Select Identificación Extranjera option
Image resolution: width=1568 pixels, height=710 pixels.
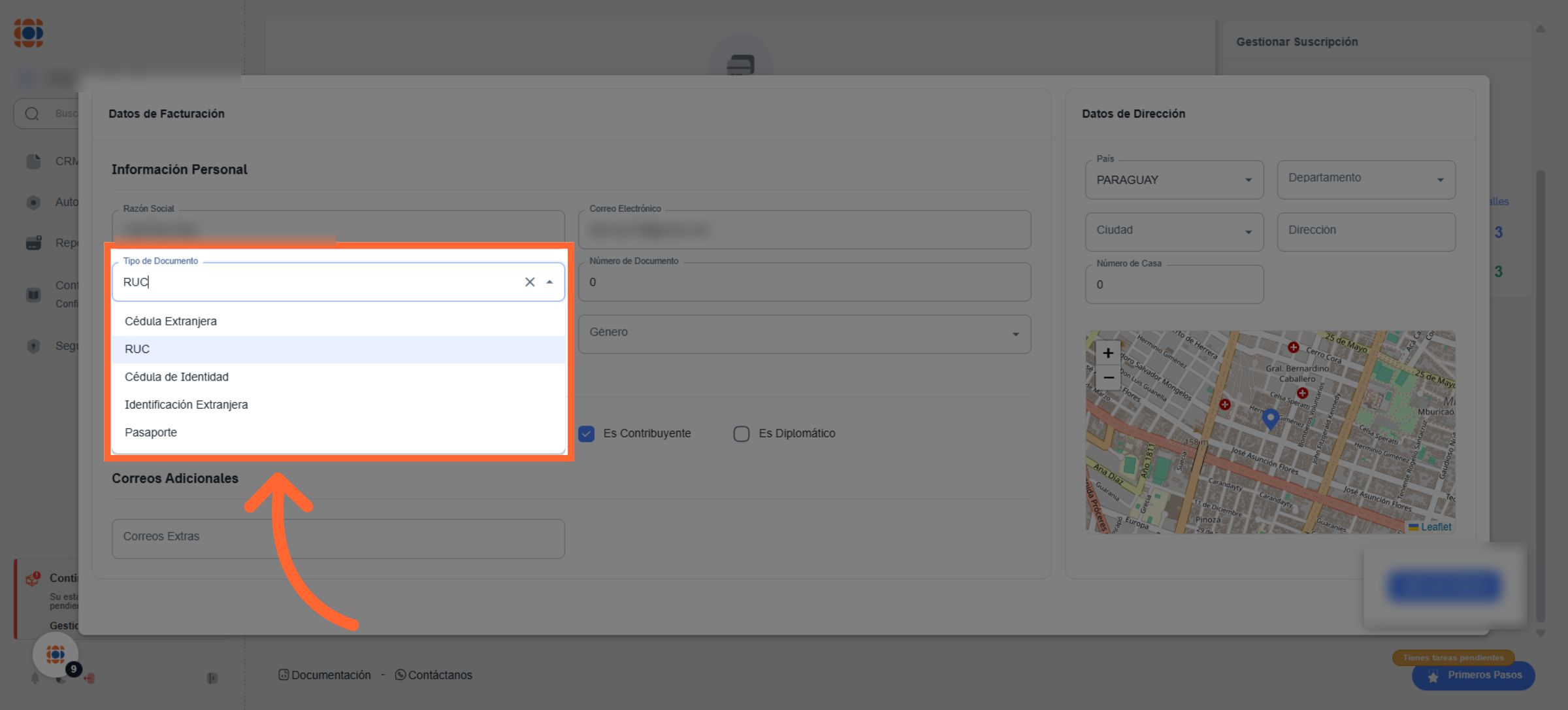[186, 405]
